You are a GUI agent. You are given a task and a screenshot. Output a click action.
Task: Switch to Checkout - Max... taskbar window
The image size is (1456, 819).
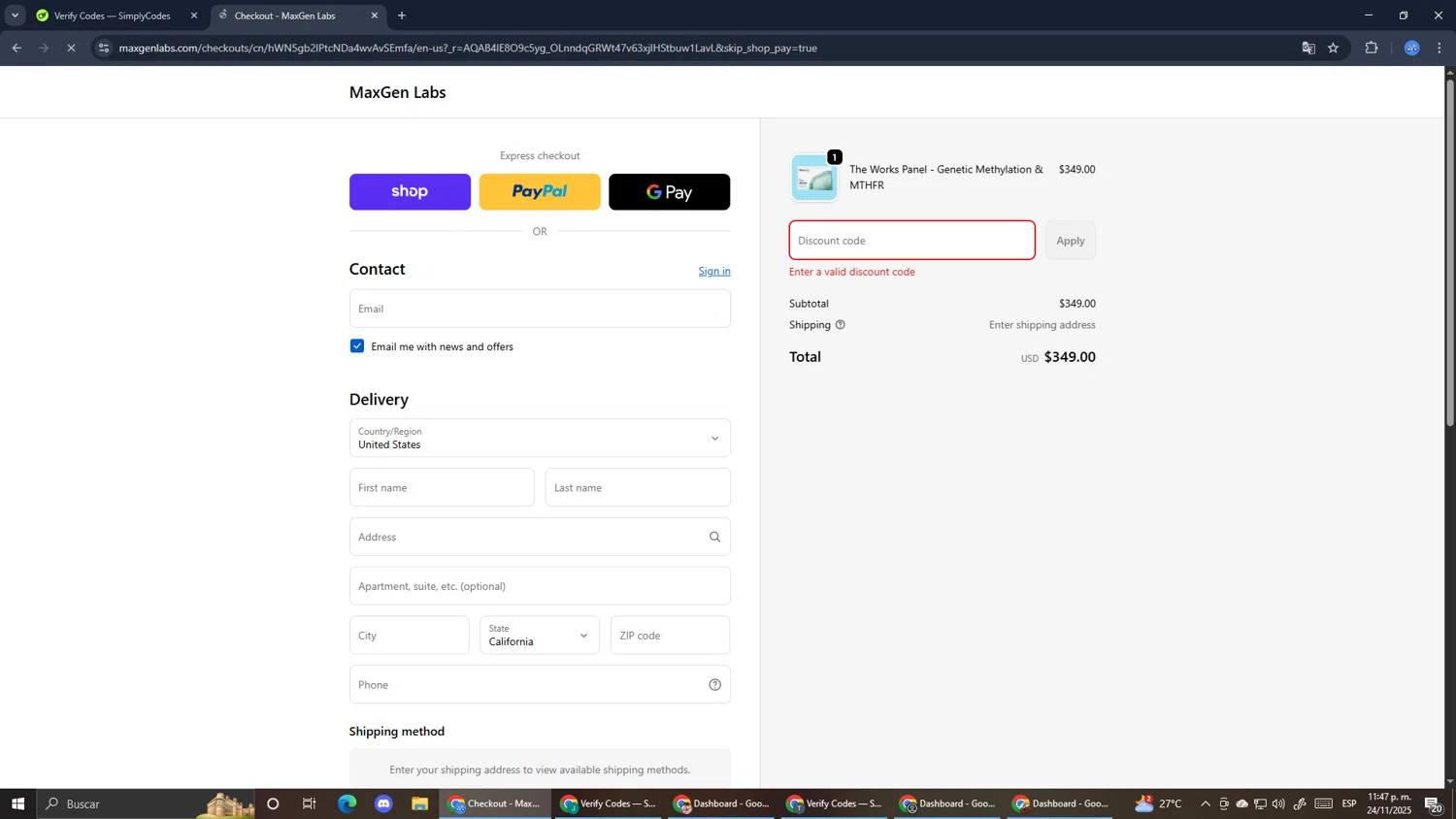pos(495,803)
